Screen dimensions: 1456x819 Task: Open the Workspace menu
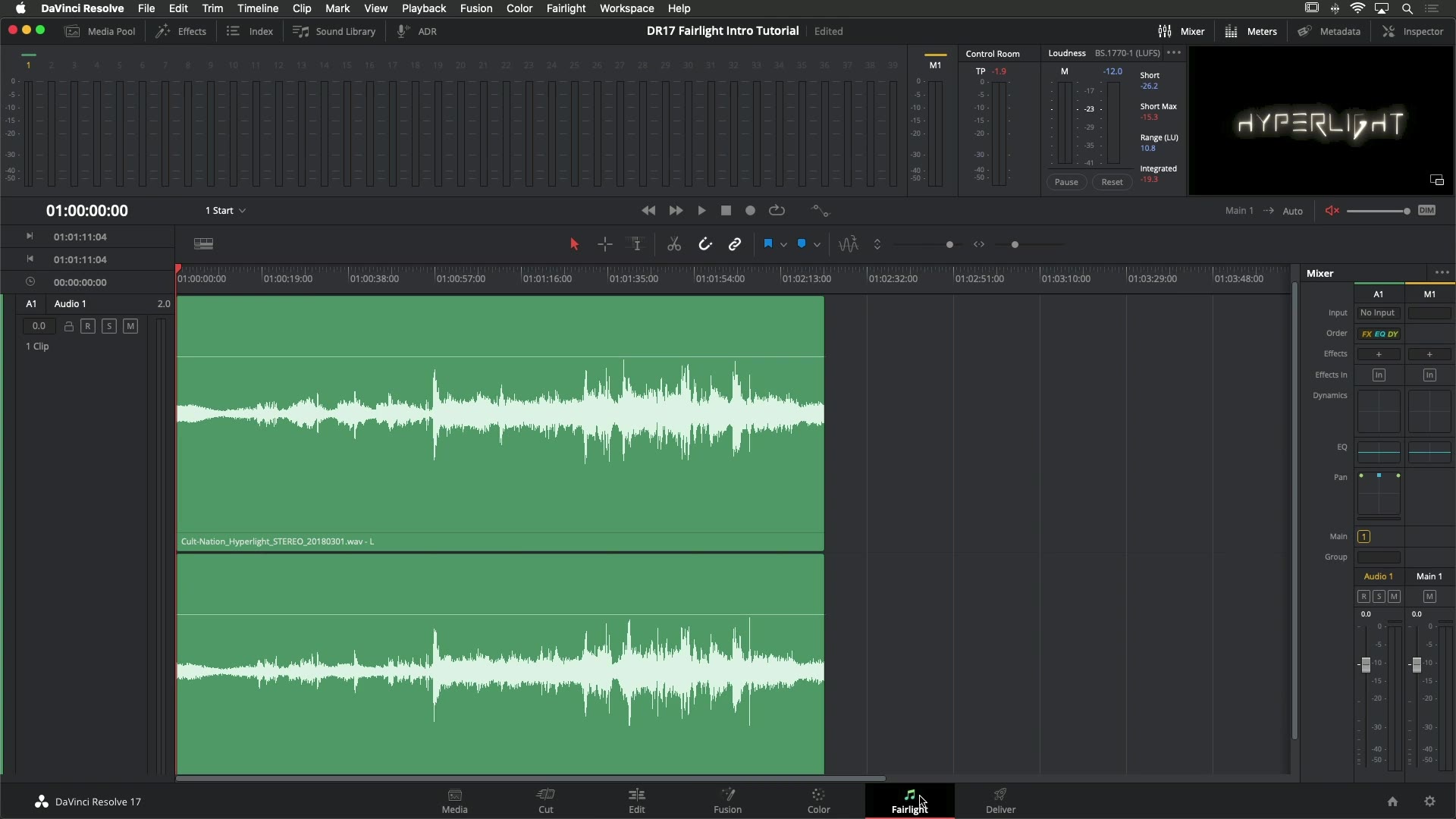click(x=627, y=8)
